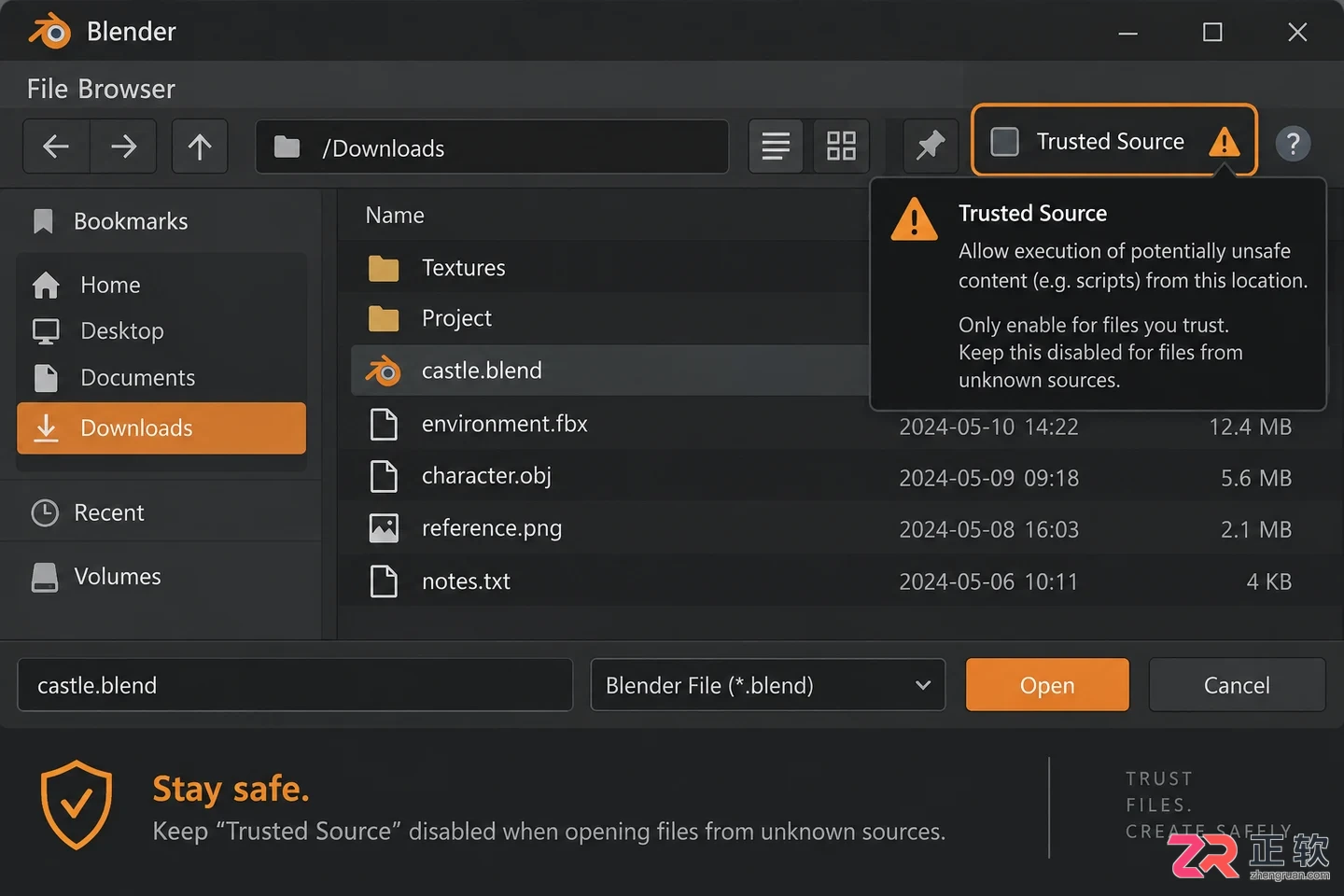The height and width of the screenshot is (896, 1344).
Task: Select the file named castle.blend
Action: pos(482,371)
